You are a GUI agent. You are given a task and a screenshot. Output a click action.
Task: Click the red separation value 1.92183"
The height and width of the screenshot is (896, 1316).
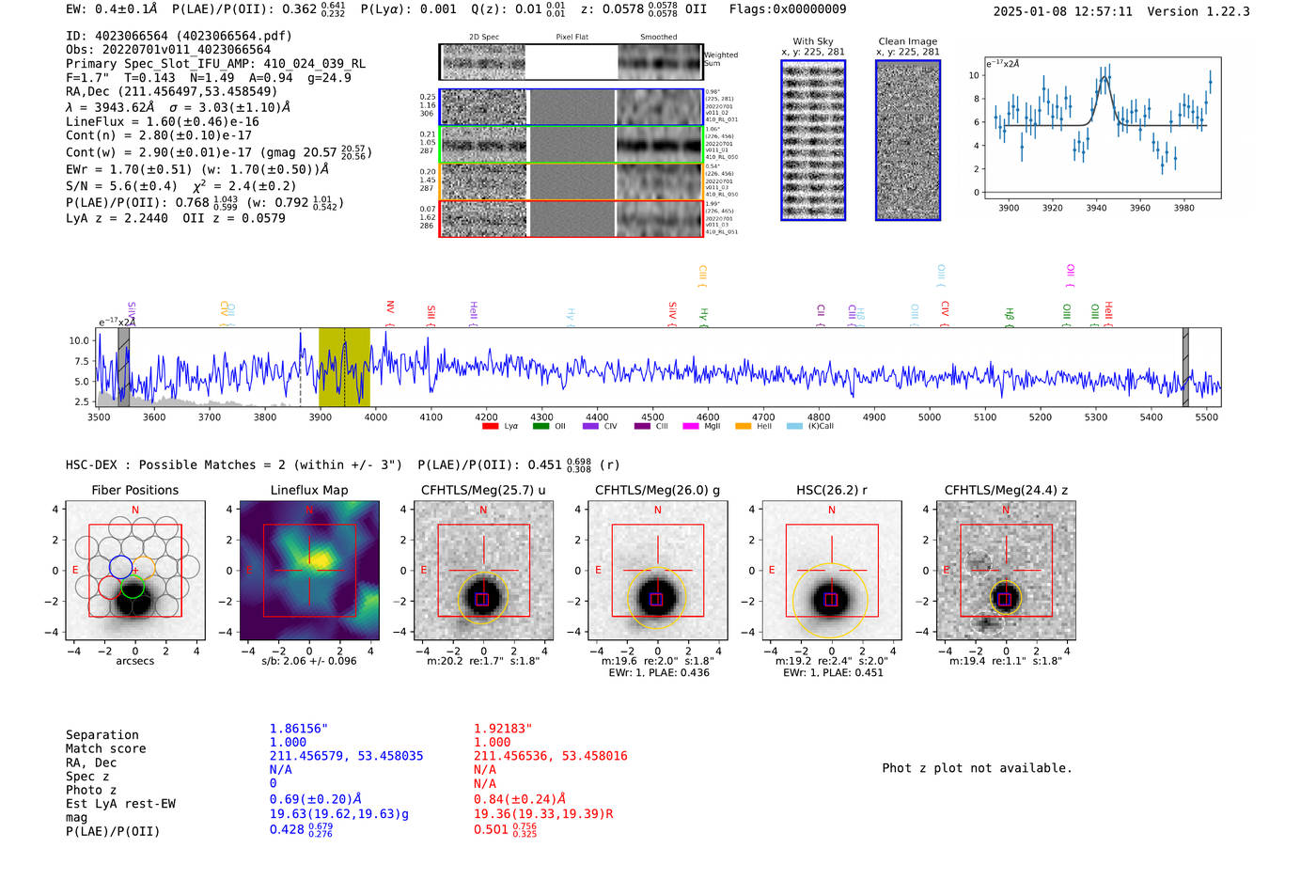(503, 729)
